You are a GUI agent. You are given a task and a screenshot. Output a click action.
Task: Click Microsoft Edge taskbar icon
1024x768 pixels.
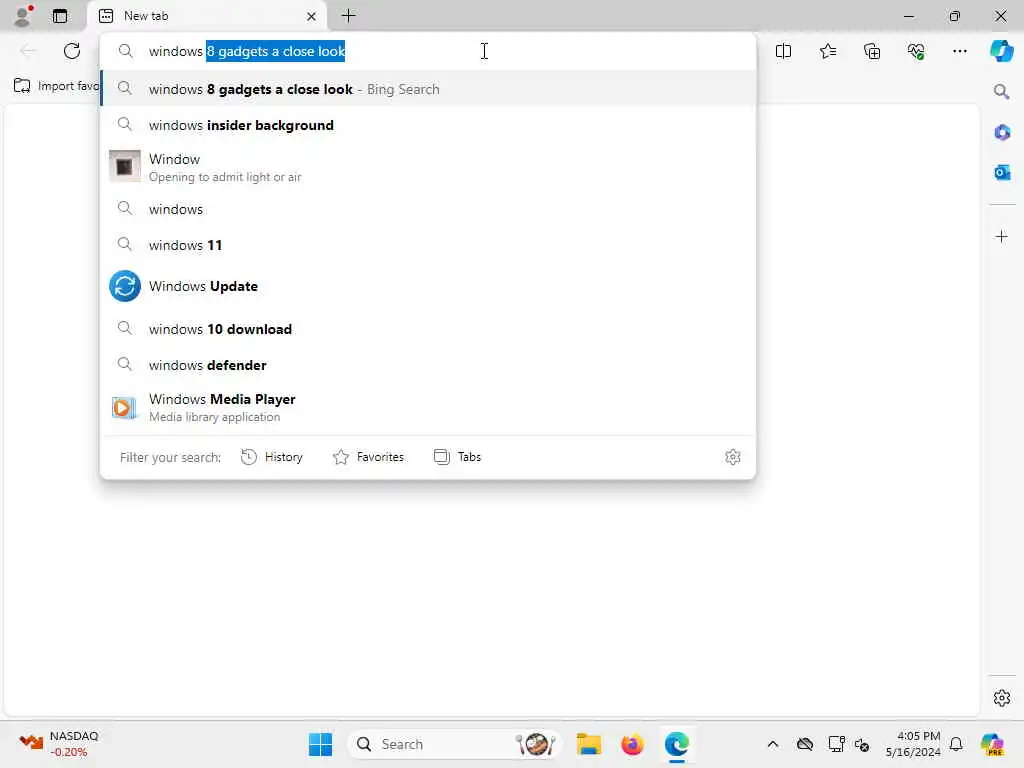(677, 744)
